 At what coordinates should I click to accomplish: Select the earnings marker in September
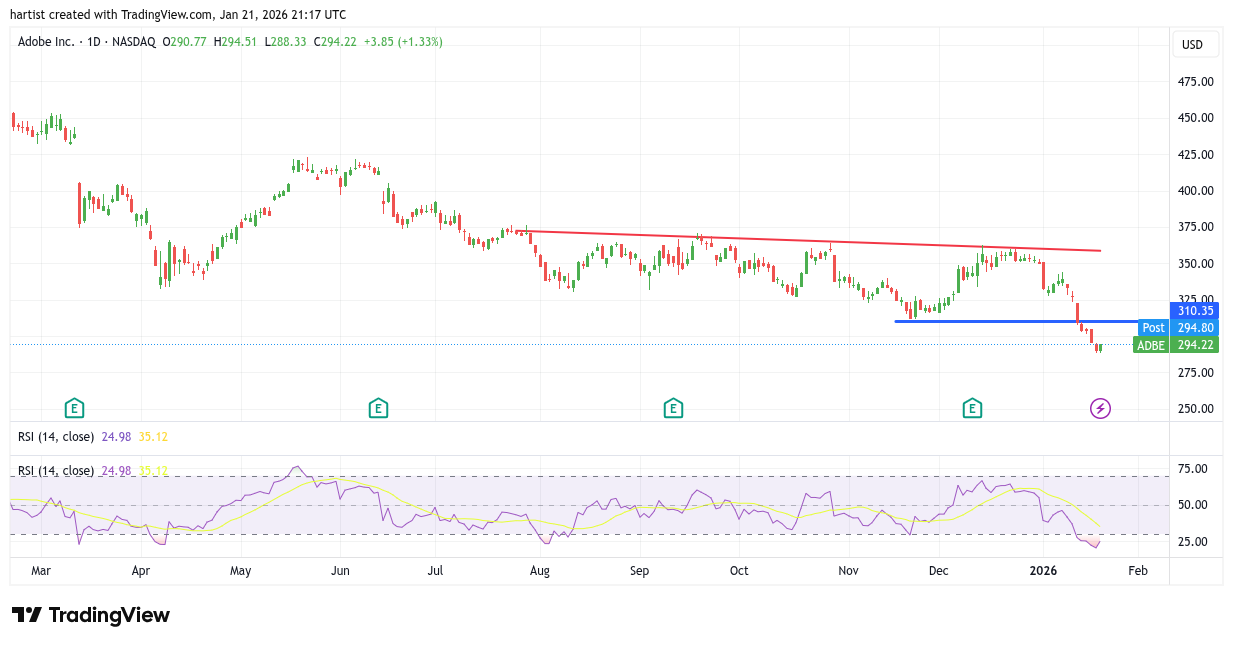click(x=673, y=408)
